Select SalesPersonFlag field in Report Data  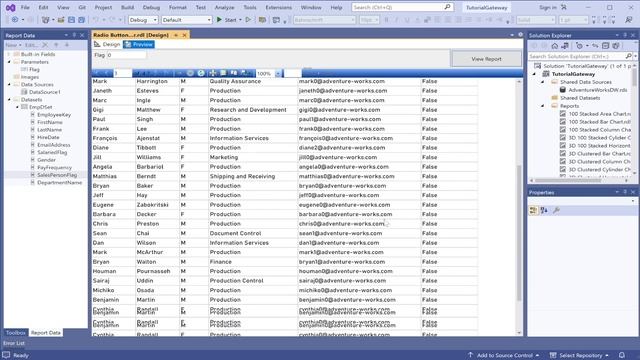point(57,175)
